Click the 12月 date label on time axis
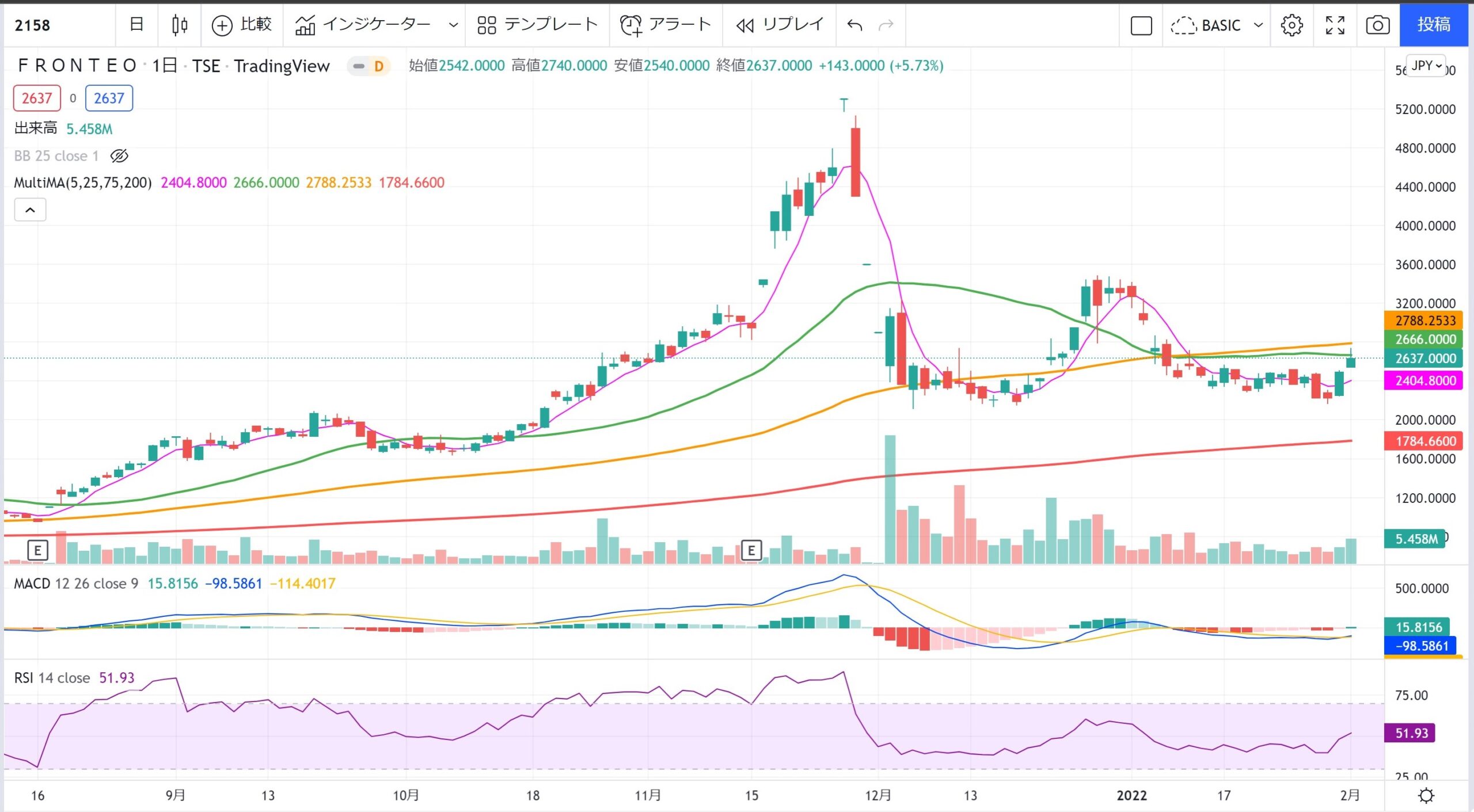Image resolution: width=1474 pixels, height=812 pixels. 878,796
